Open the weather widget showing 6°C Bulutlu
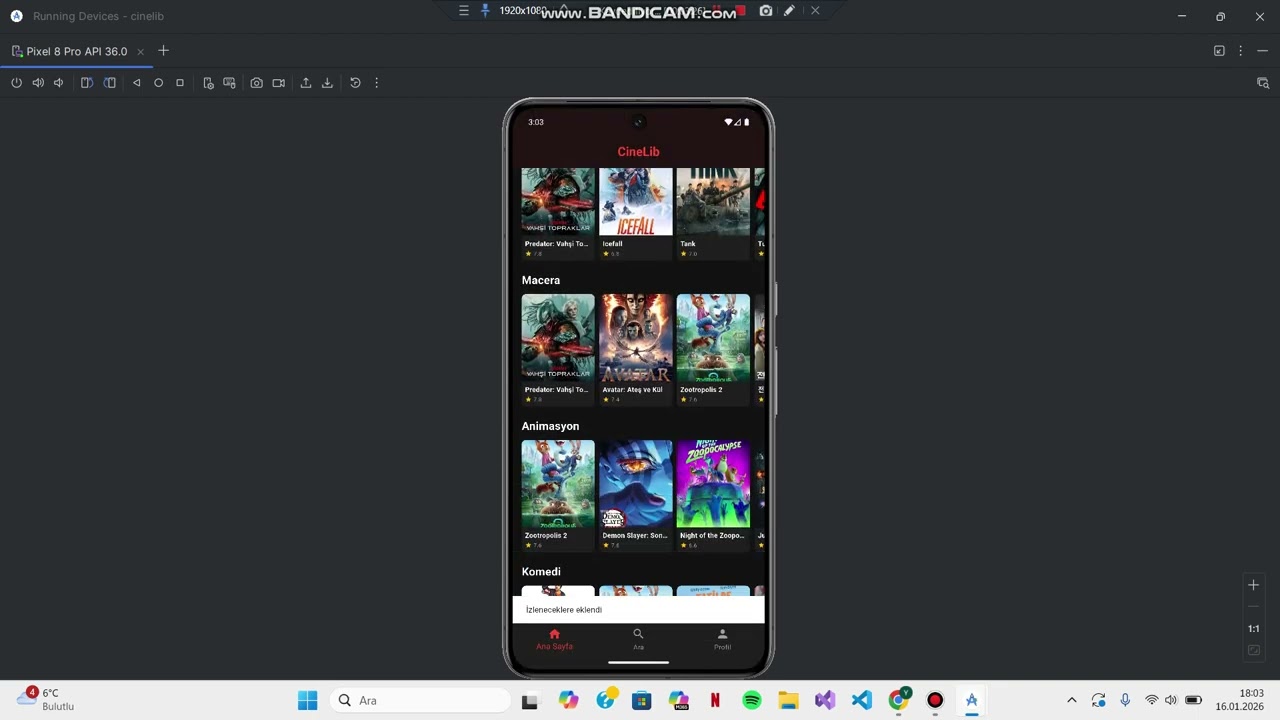The image size is (1280, 720). tap(45, 700)
